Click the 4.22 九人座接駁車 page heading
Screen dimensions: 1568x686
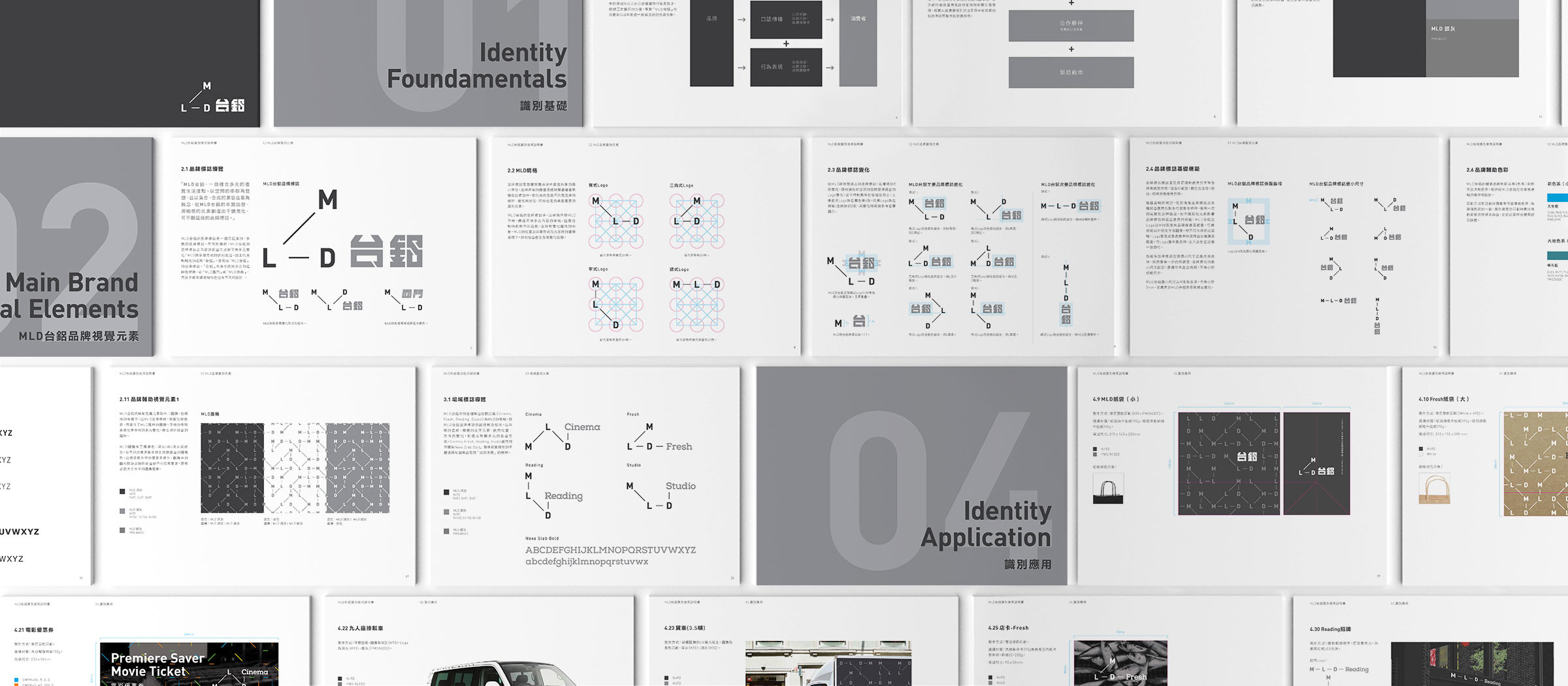361,628
